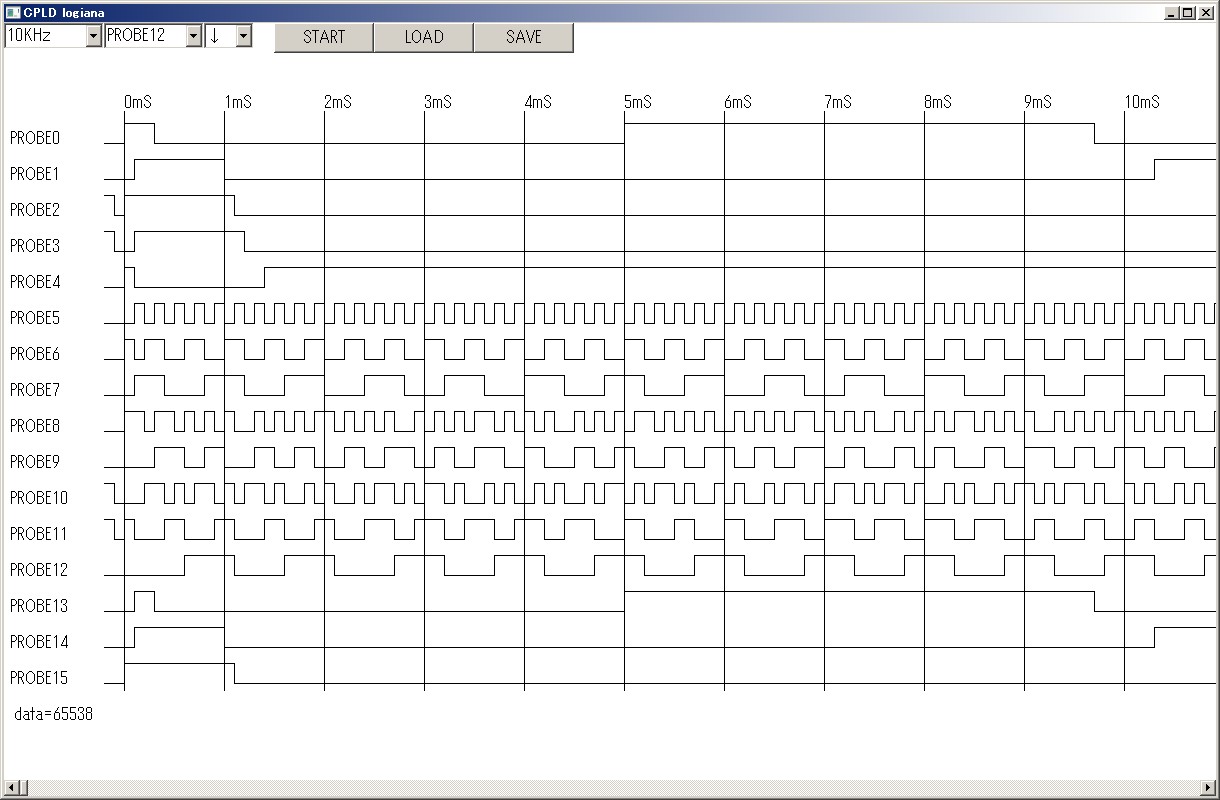Click the data=65538 status text
Screen dimensions: 1220x800
pyautogui.click(x=54, y=714)
